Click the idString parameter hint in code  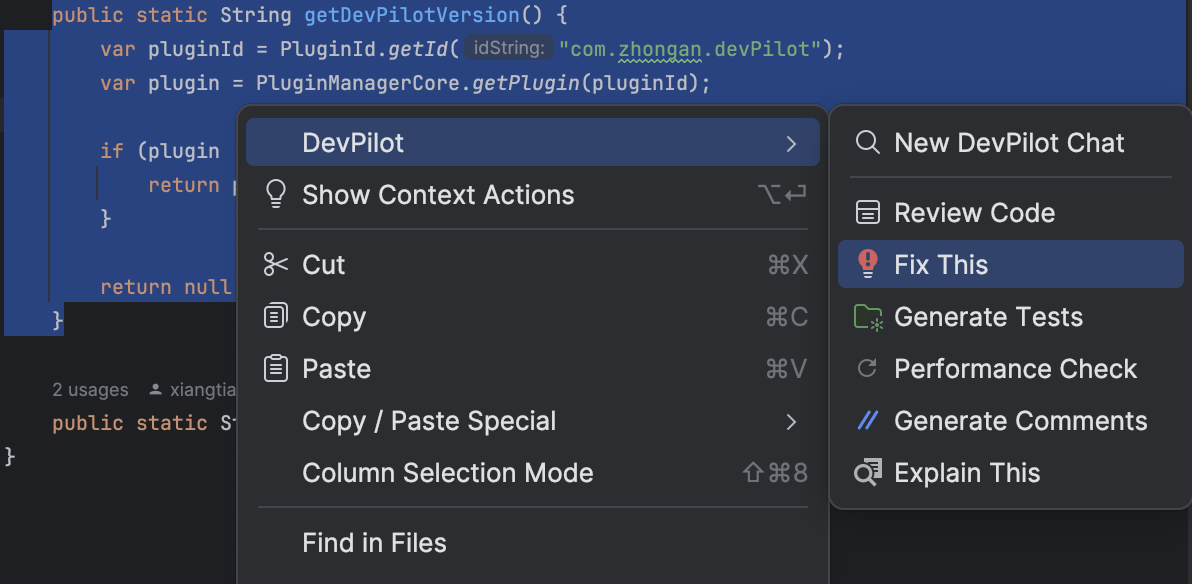pos(510,48)
